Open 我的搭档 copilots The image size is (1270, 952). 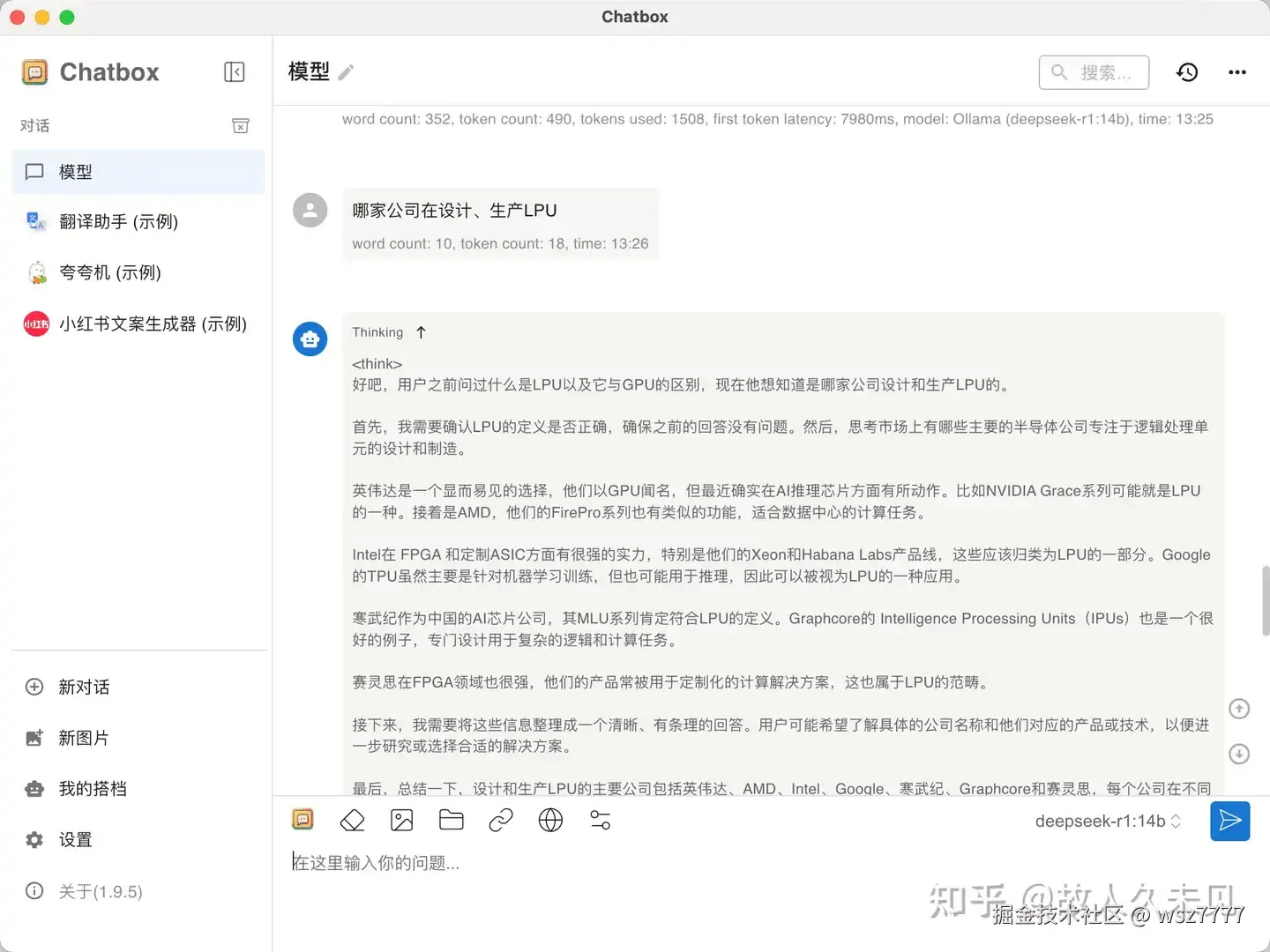pos(138,789)
